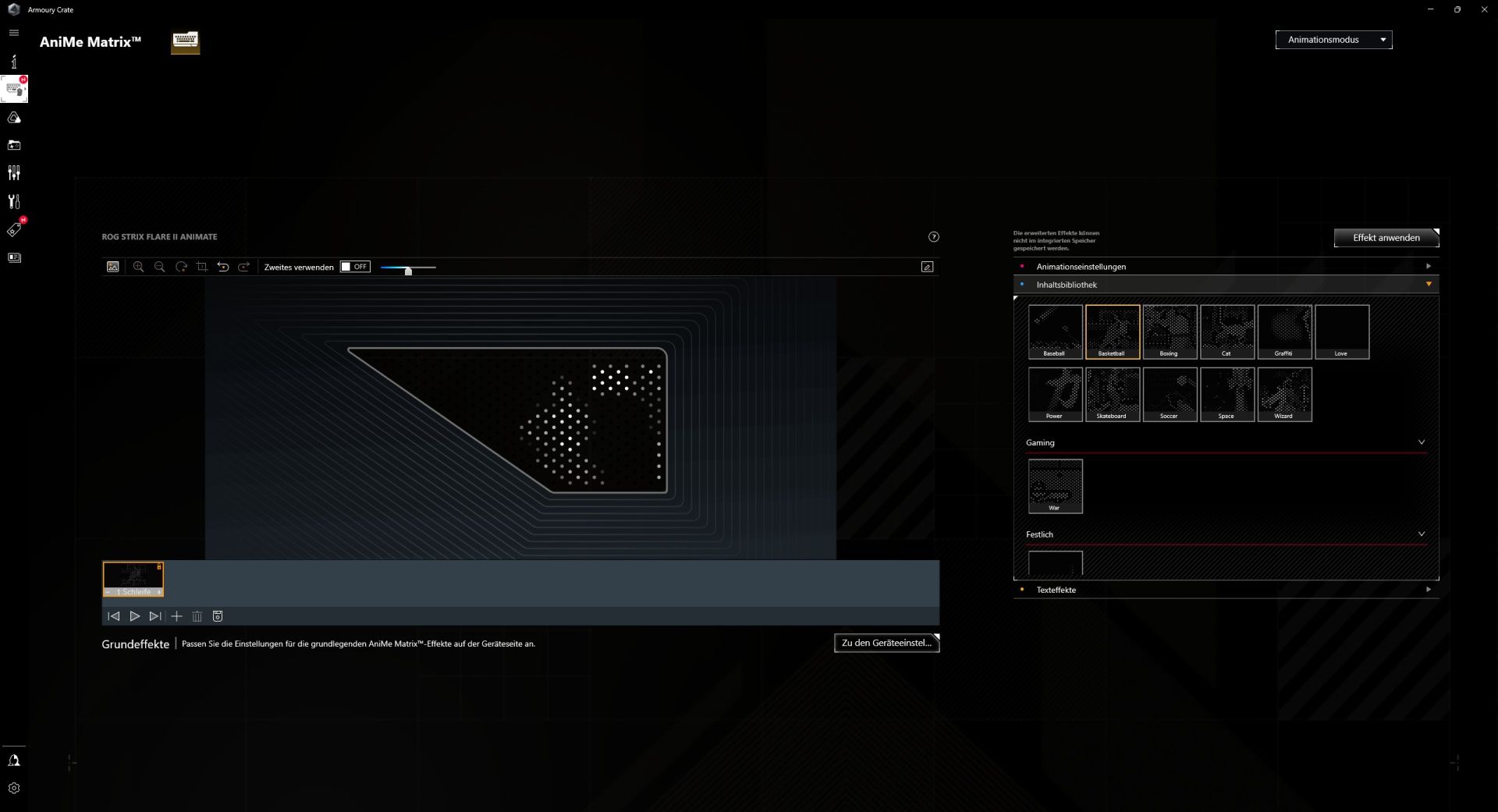Open the Game Library folder icon
Screen dimensions: 1498x812
pyautogui.click(x=14, y=145)
